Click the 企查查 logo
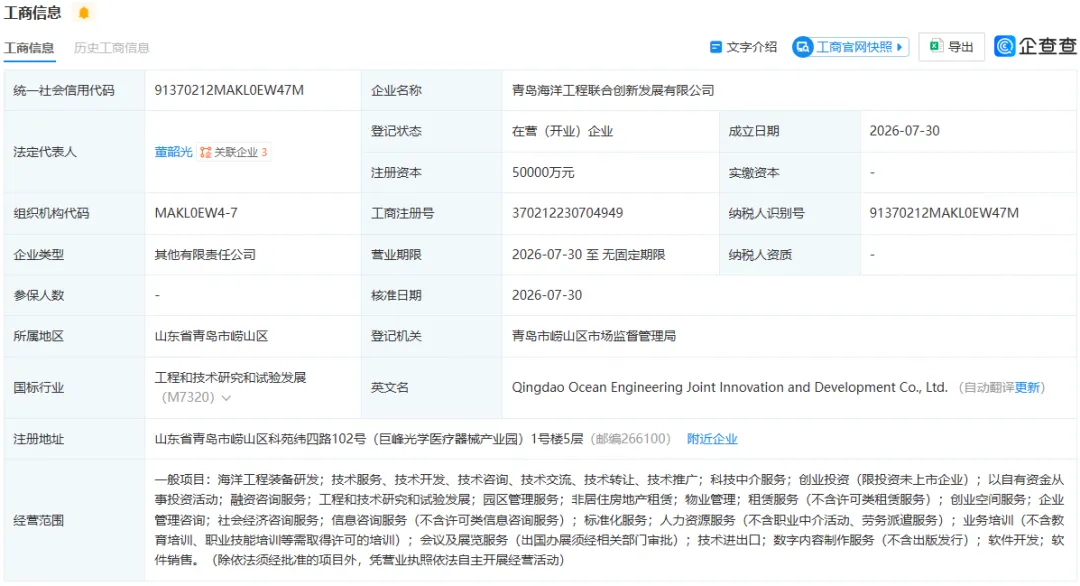Screen dimensions: 1080x586 pyautogui.click(x=1035, y=46)
